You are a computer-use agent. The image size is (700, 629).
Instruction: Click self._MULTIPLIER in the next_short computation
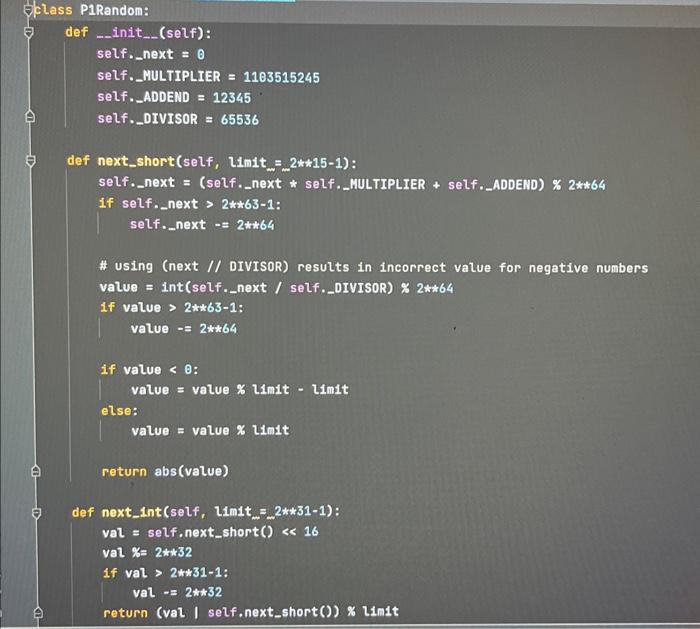[365, 184]
